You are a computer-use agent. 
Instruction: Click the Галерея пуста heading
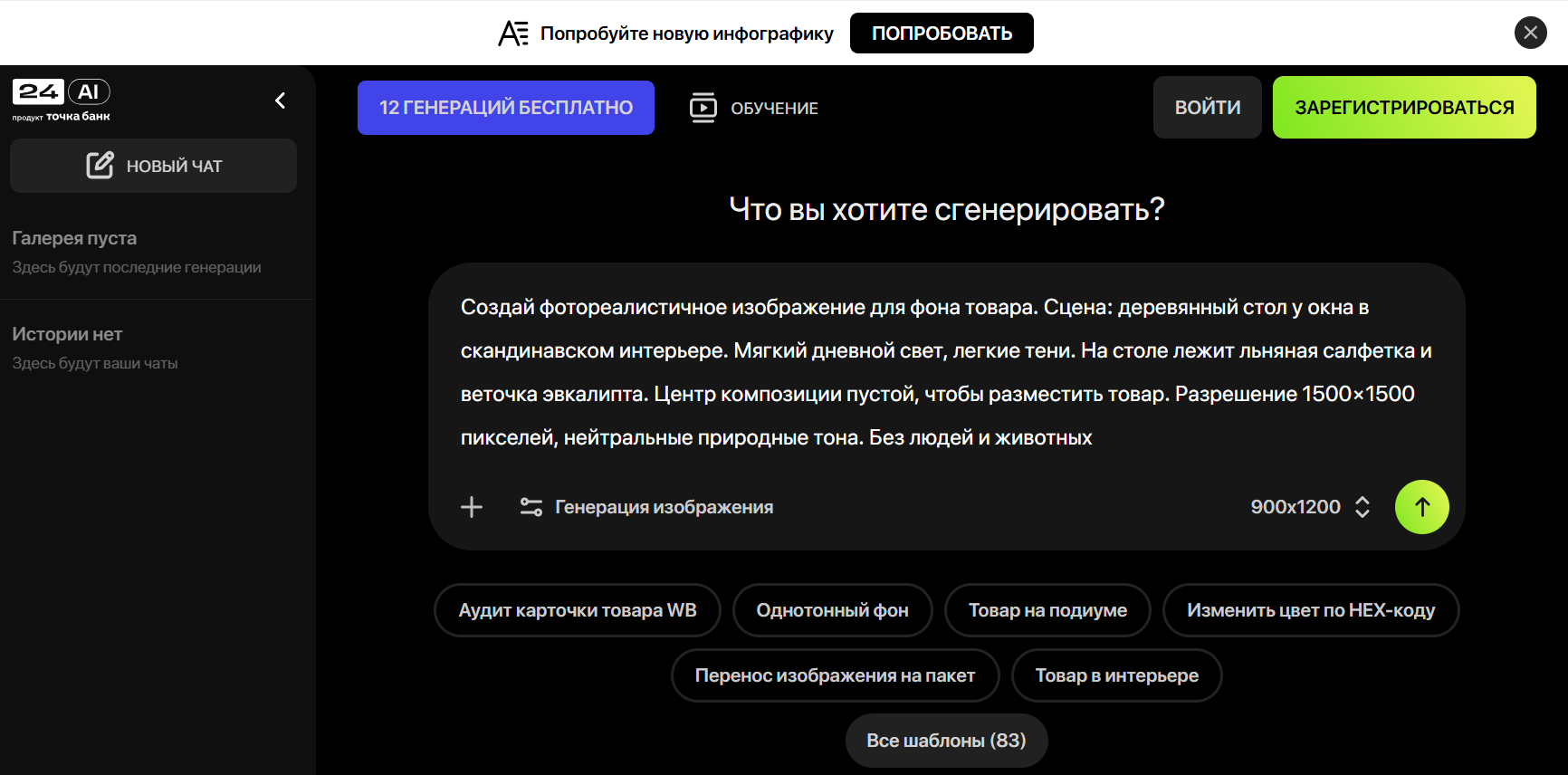[x=74, y=238]
